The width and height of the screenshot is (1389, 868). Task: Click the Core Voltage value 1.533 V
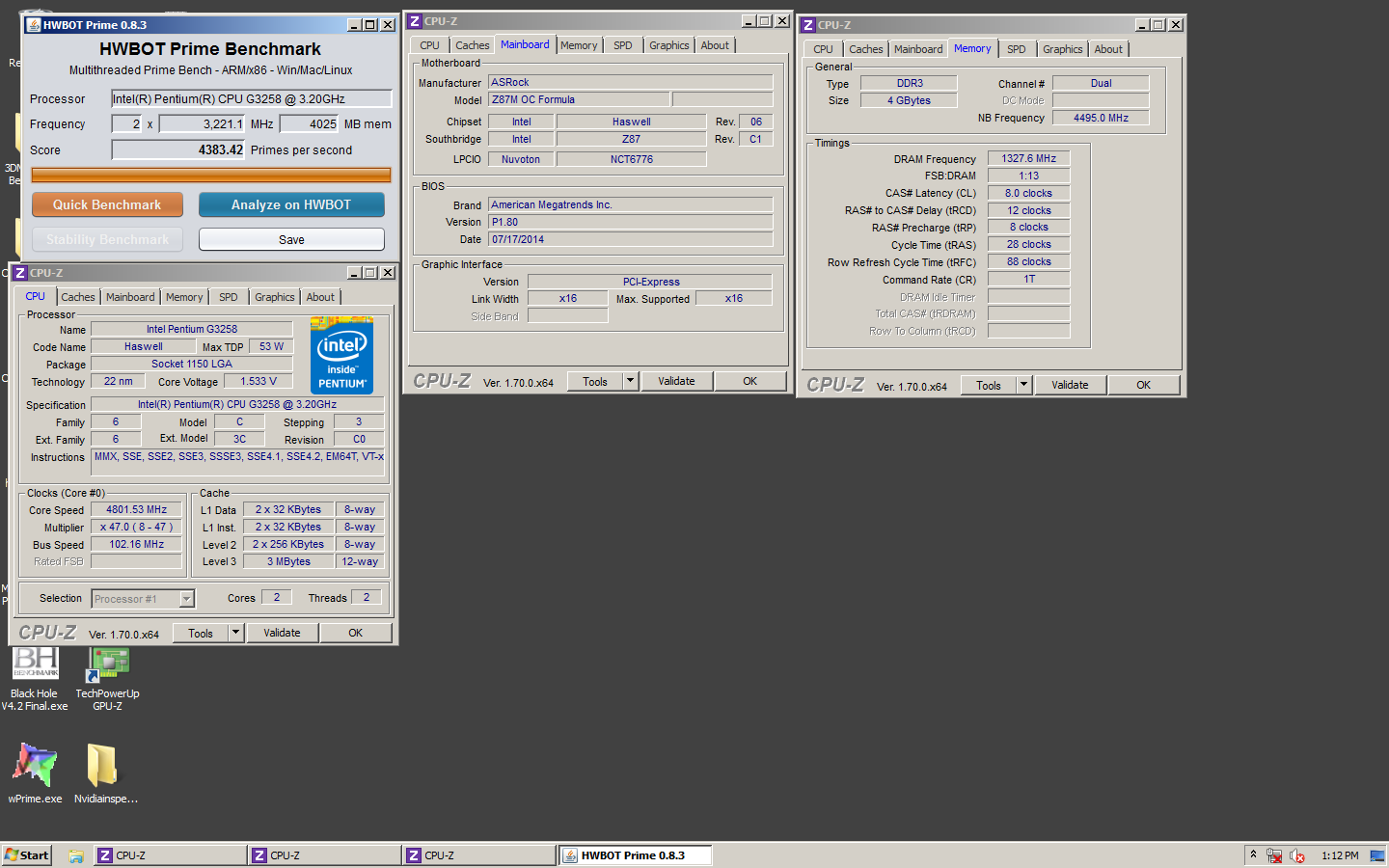[259, 382]
